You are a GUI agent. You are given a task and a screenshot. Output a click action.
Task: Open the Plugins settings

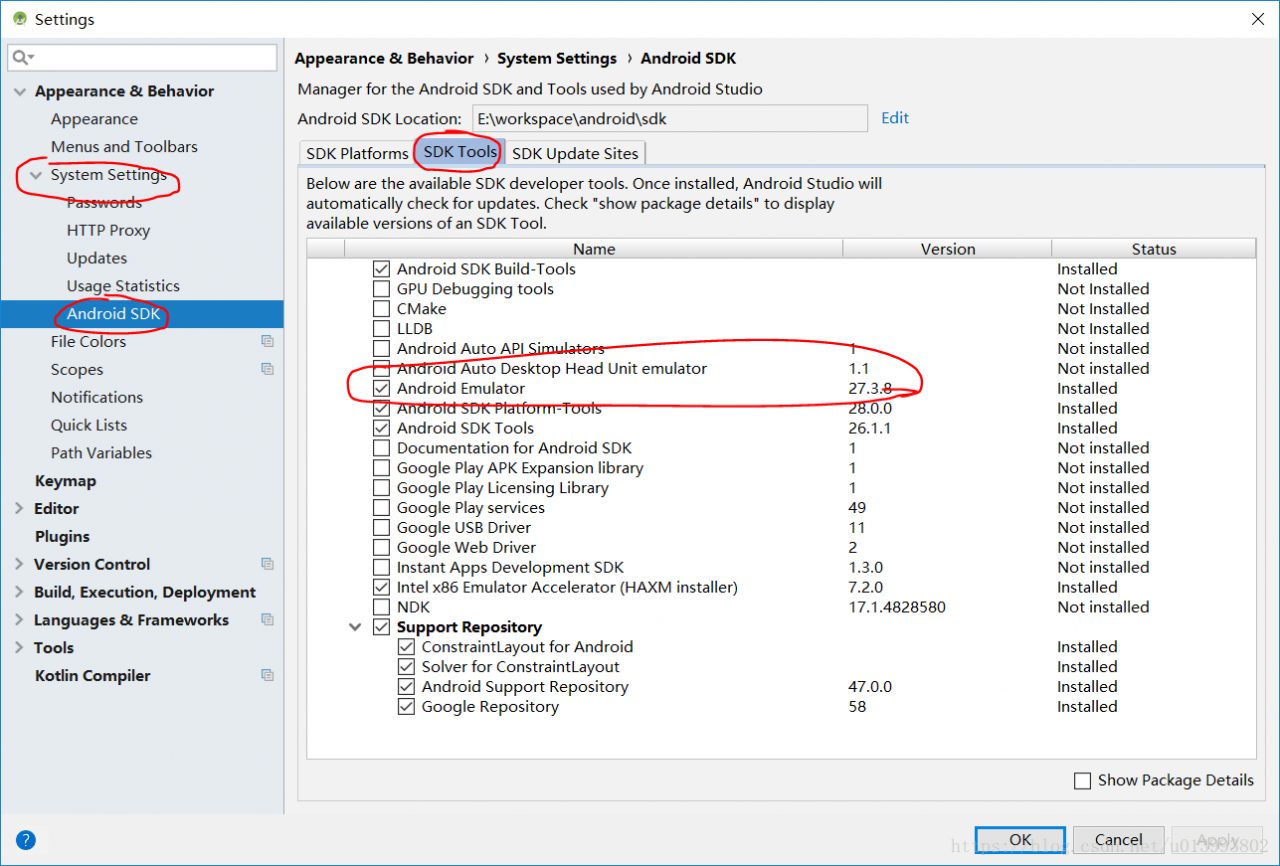(x=62, y=536)
